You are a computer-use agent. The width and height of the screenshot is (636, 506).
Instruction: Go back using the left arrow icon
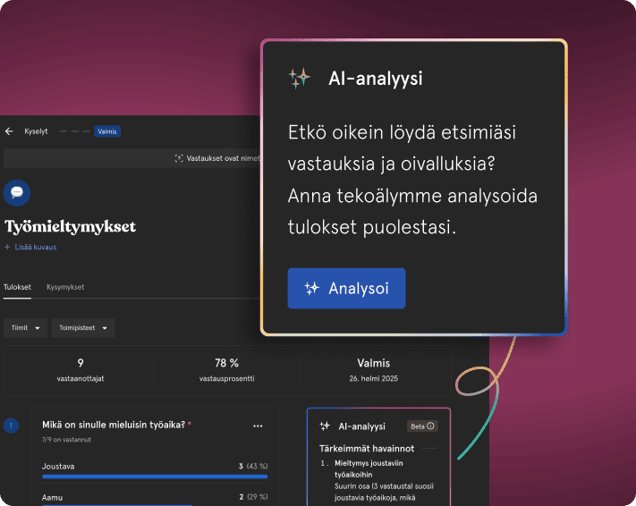[x=9, y=131]
